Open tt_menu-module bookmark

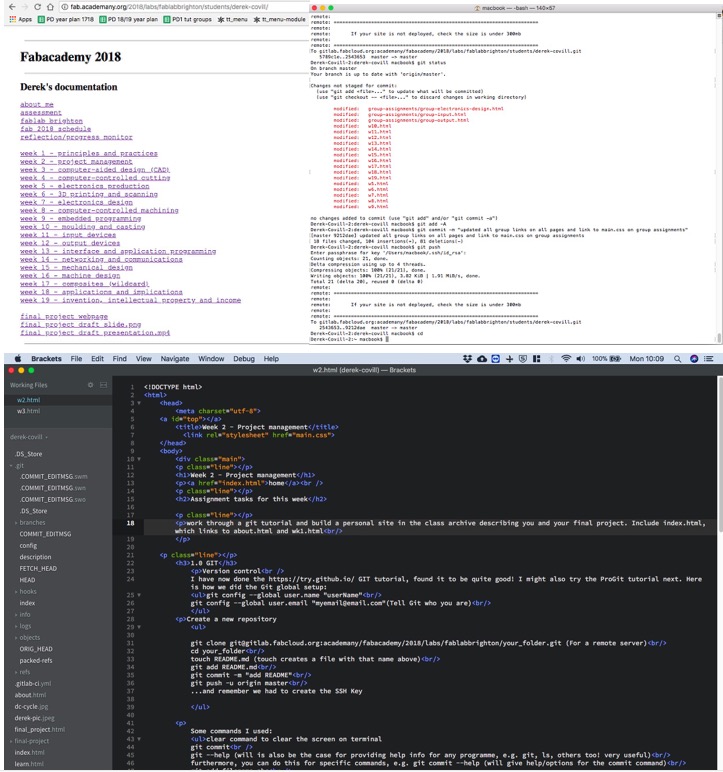coord(279,19)
